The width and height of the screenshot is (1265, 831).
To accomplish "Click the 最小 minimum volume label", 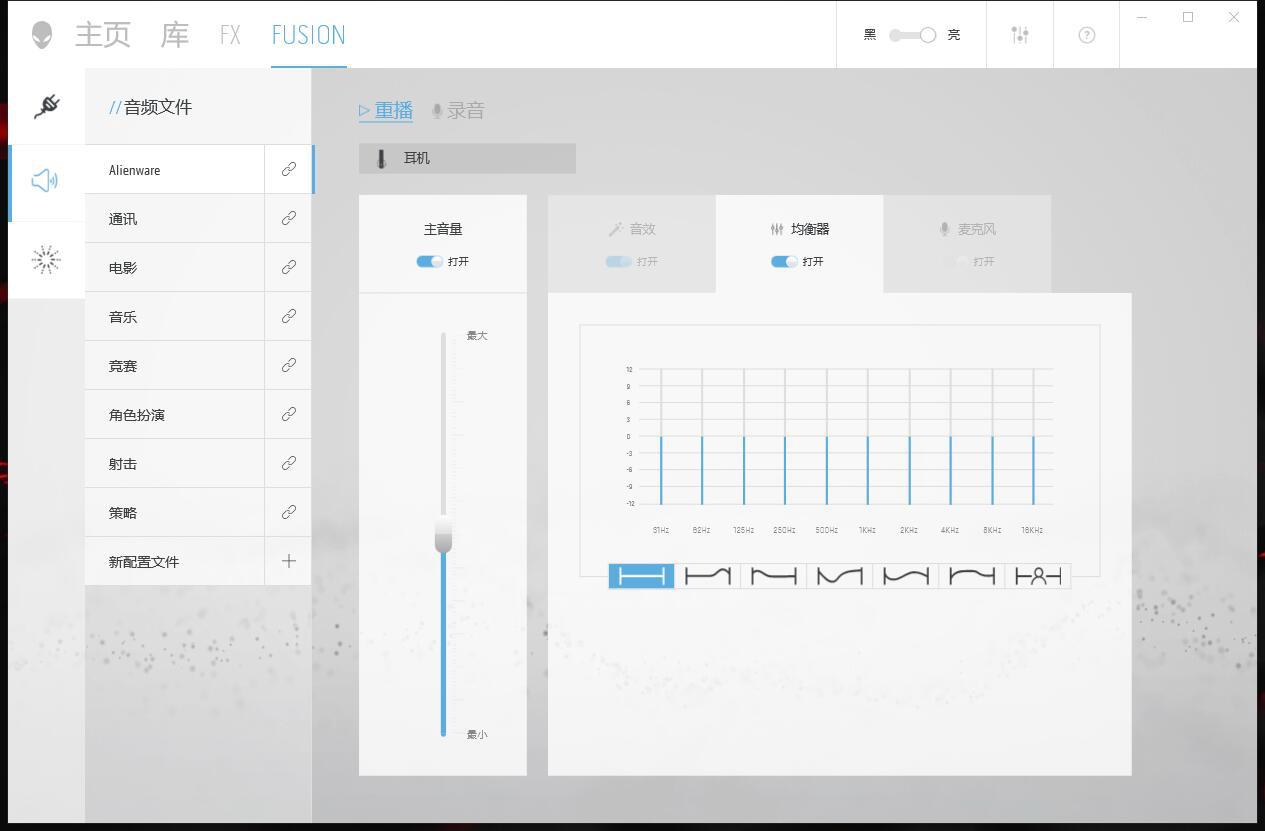I will 477,734.
